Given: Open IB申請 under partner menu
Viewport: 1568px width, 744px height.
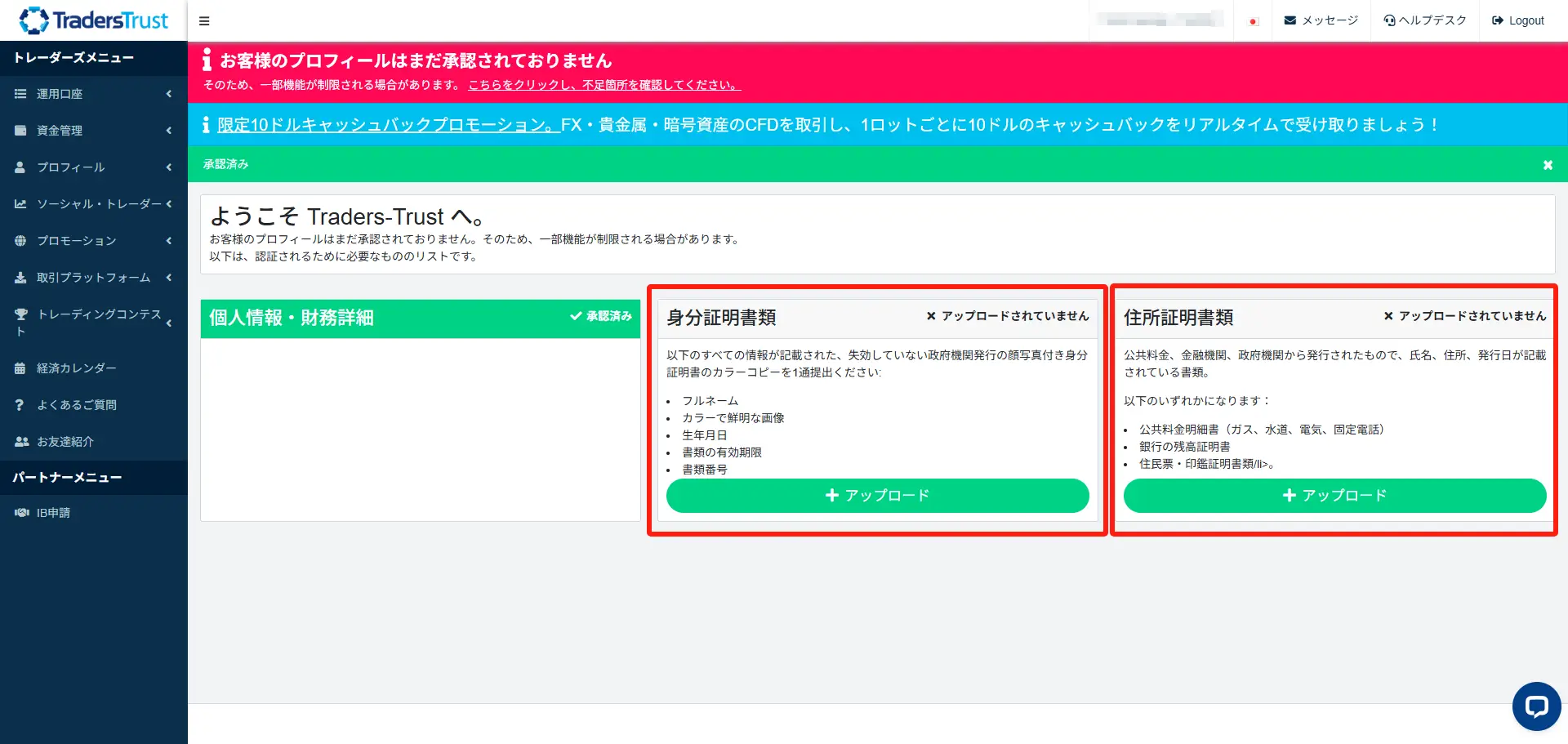Looking at the screenshot, I should pos(53,513).
